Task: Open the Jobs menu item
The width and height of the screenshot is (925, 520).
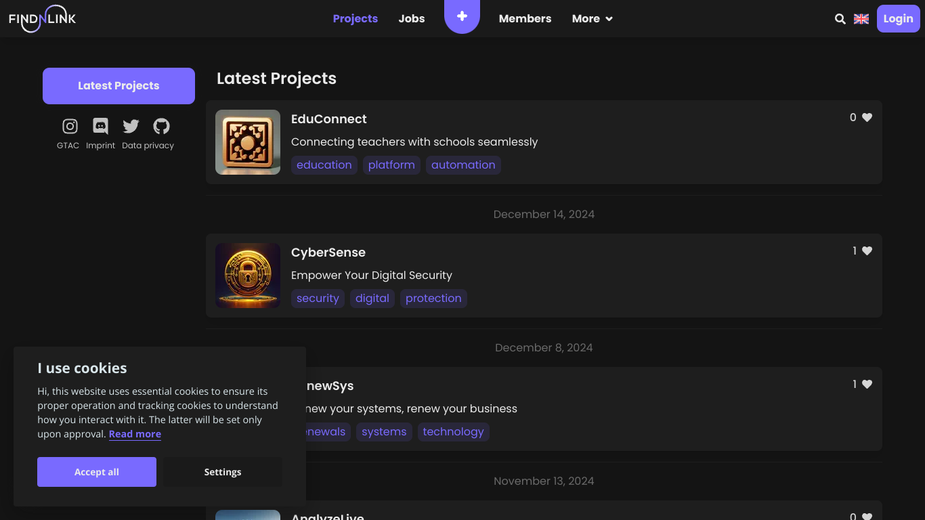Action: [411, 19]
